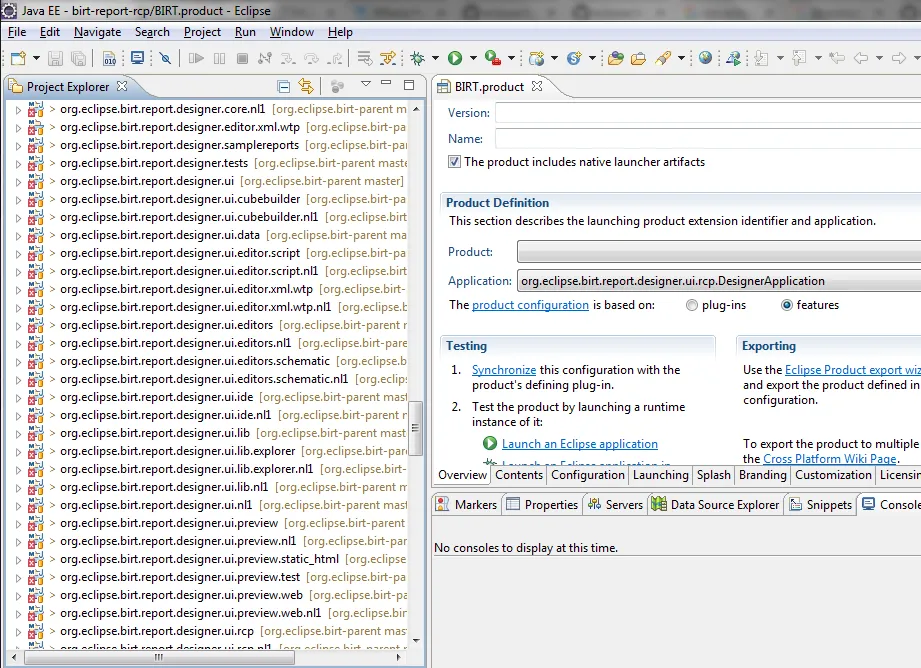The image size is (921, 668).
Task: Open the Search flashlight dropdown arrow
Action: click(x=681, y=58)
